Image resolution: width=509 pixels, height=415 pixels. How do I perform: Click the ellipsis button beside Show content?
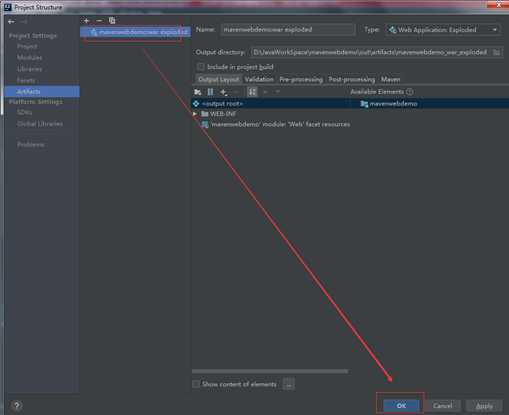pos(289,384)
